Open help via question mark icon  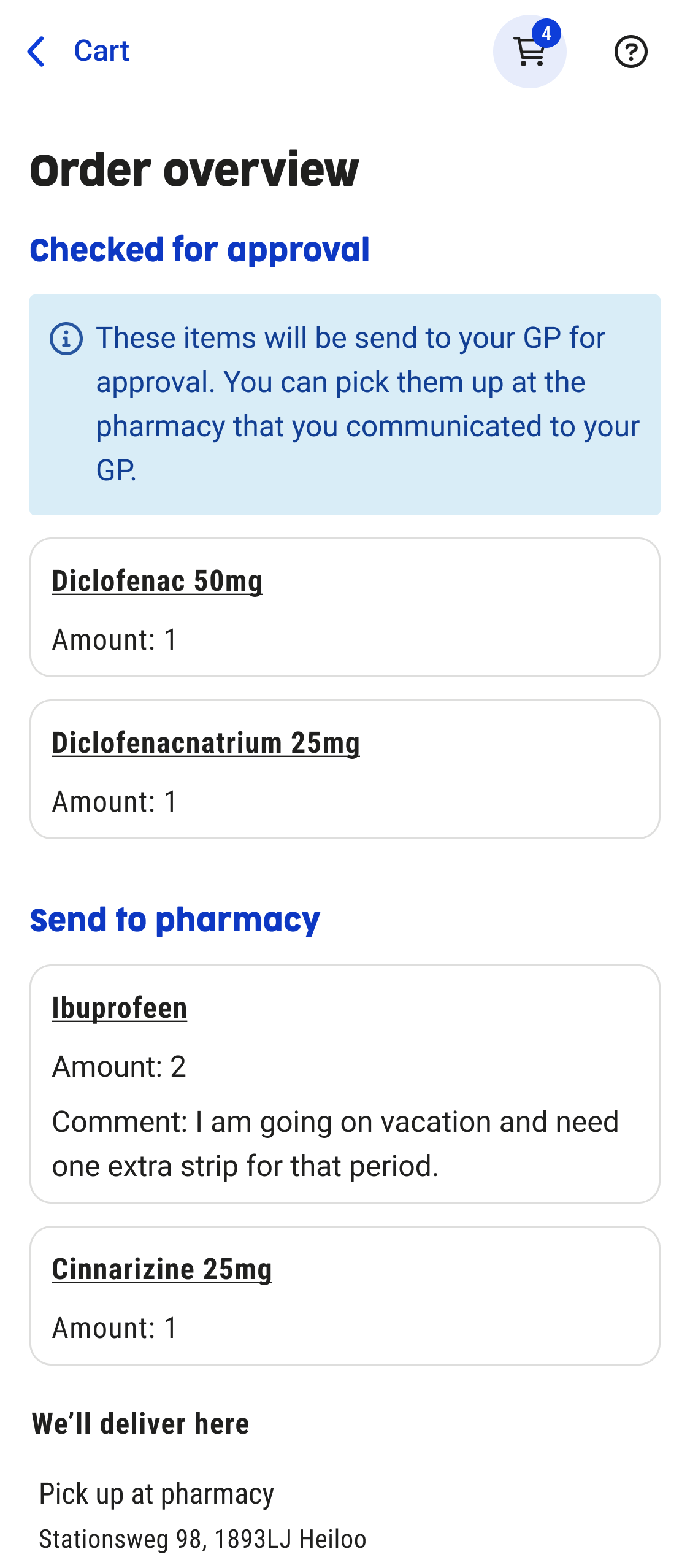pos(631,52)
